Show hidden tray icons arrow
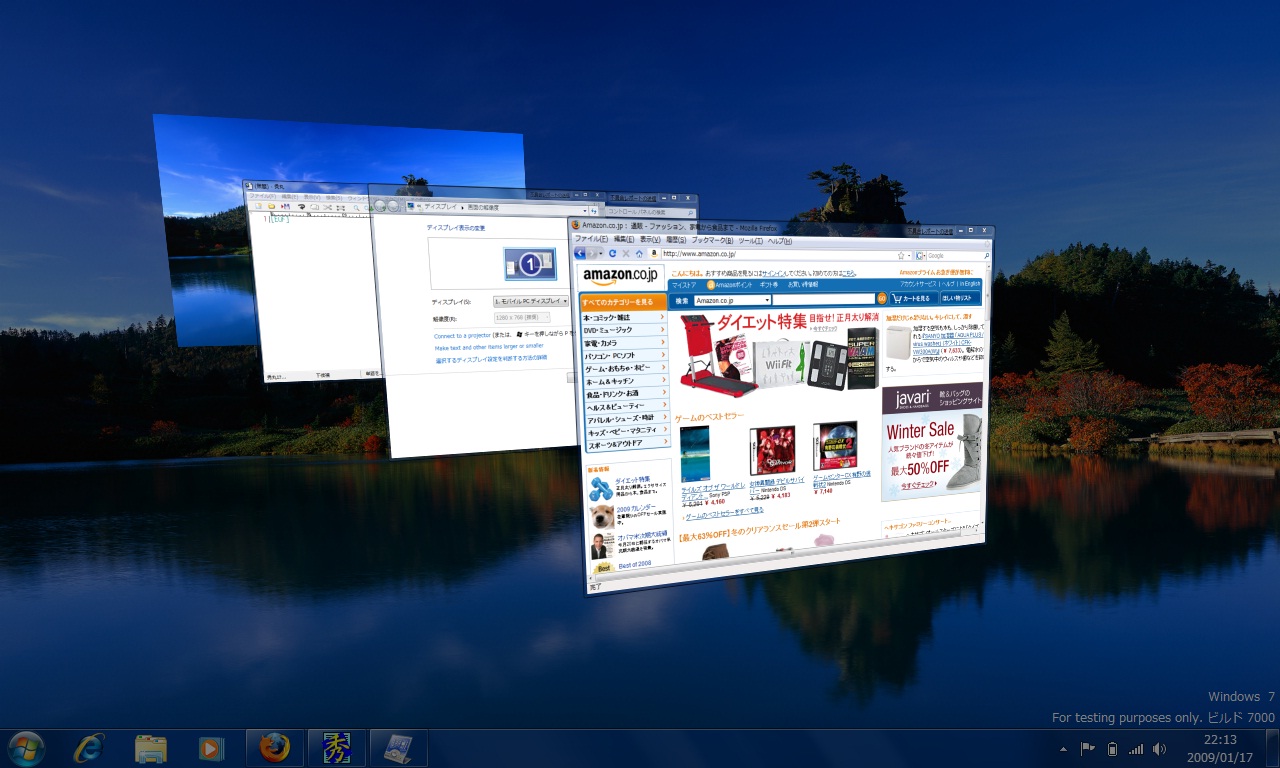This screenshot has width=1280, height=768. 1063,748
